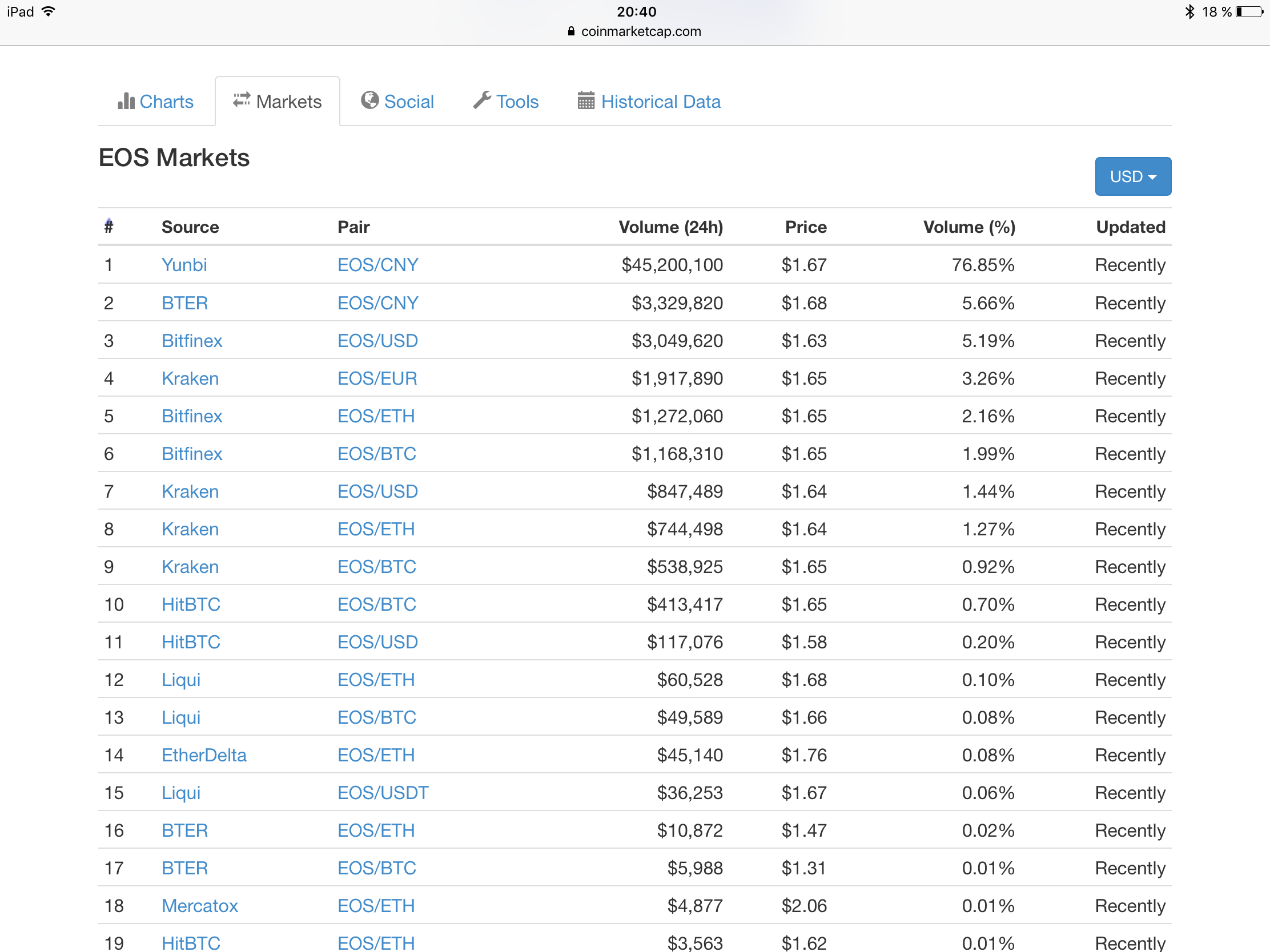Viewport: 1270px width, 952px height.
Task: Sort table by Pair header
Action: pos(353,227)
